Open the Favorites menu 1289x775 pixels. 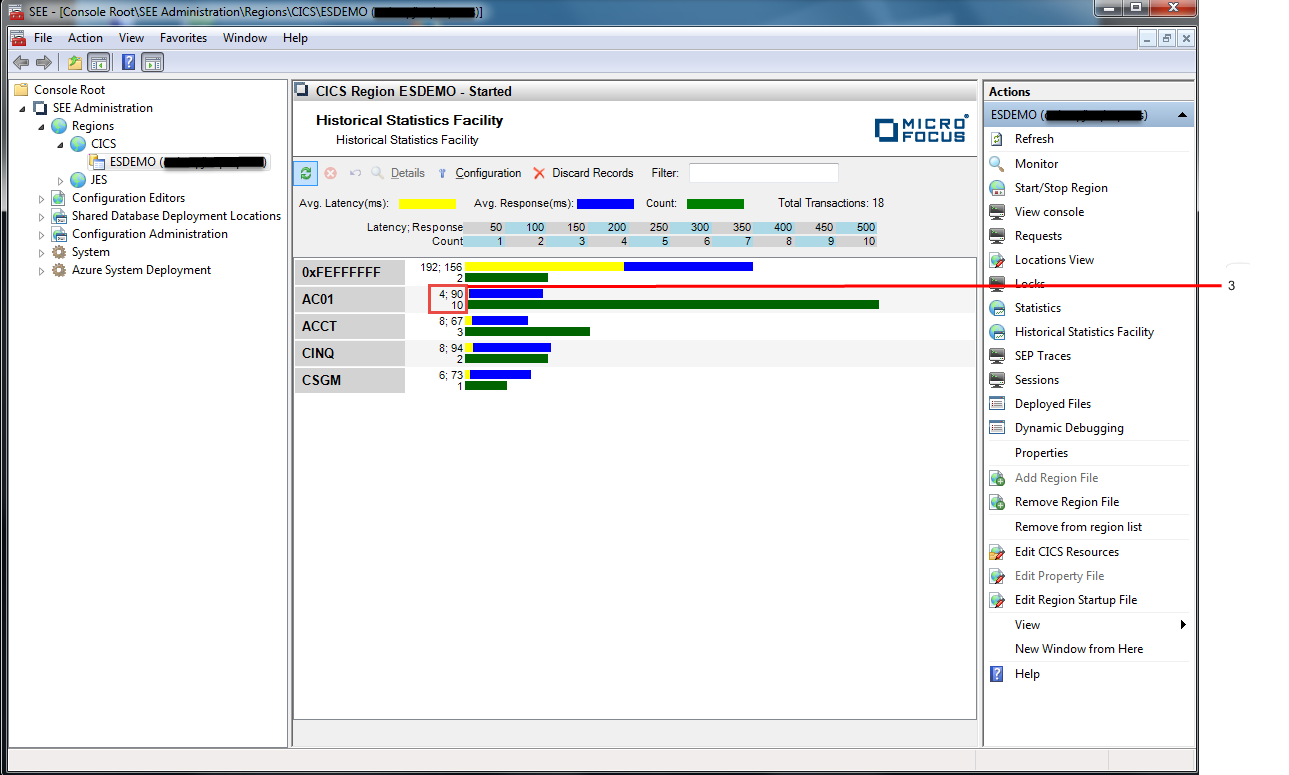(183, 38)
